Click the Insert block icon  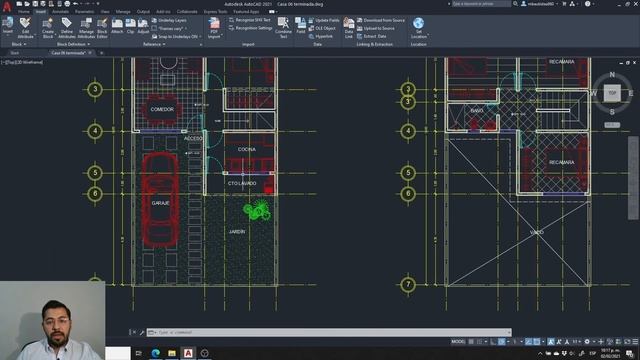[x=8, y=22]
